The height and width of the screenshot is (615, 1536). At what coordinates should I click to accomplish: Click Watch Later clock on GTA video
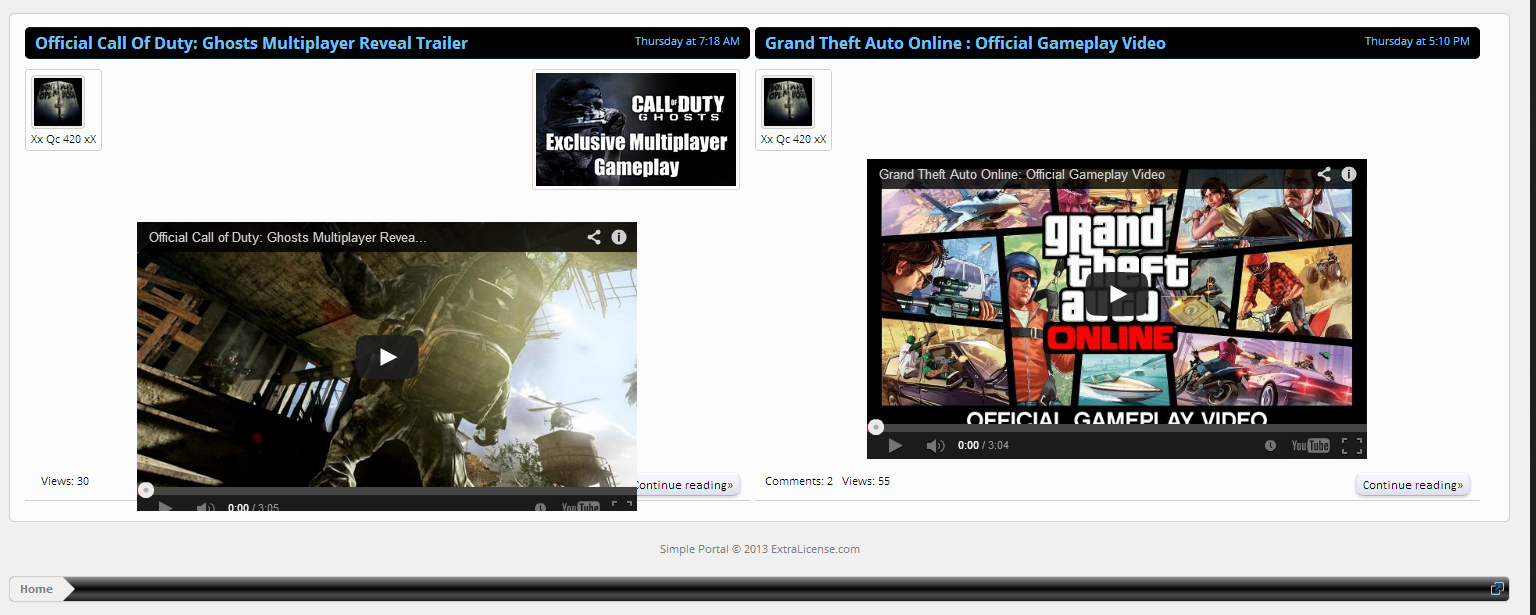tap(1270, 446)
